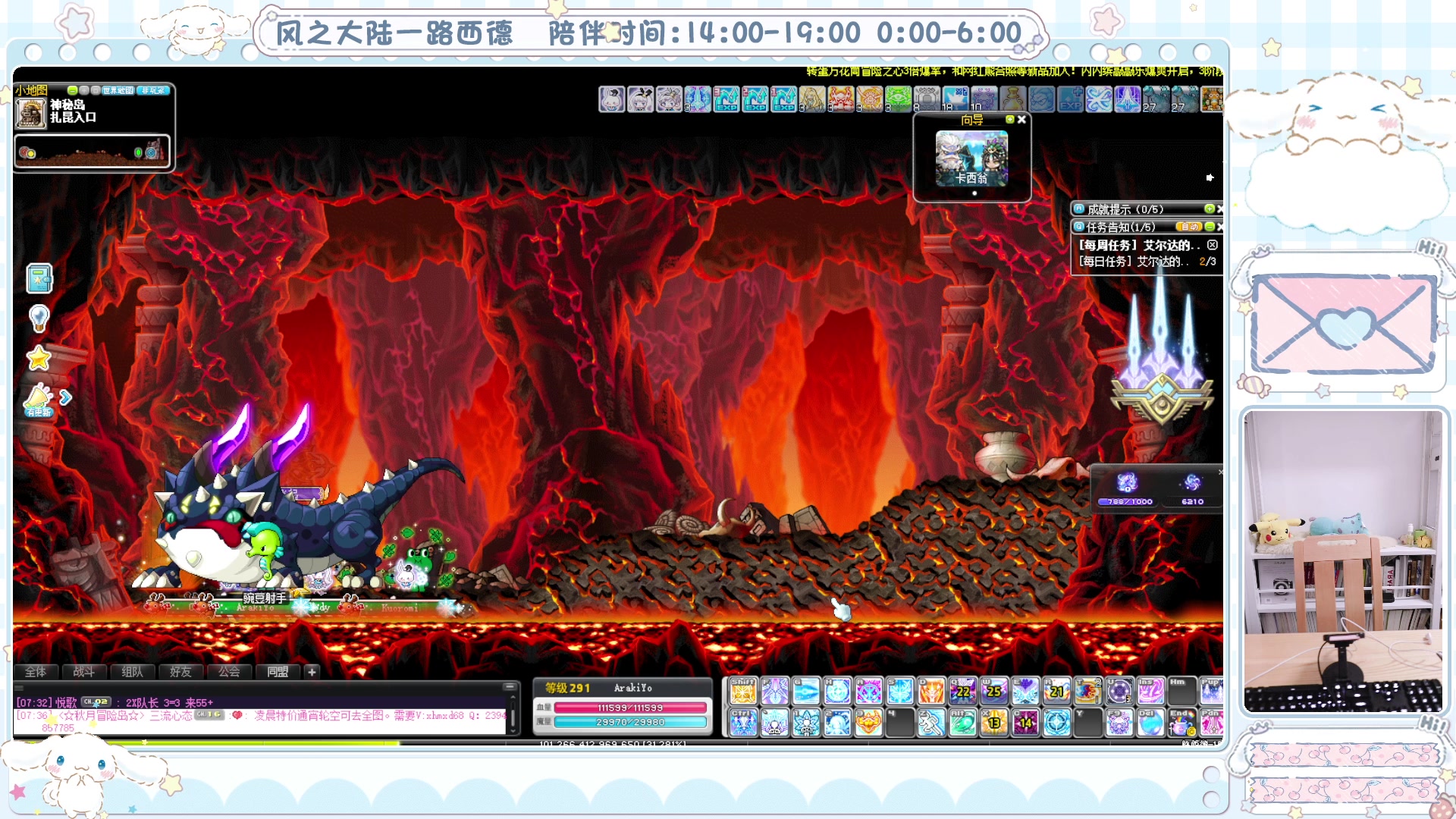1456x819 pixels.
Task: Select the 每周任务 艾尔达的 quest
Action: [1140, 245]
